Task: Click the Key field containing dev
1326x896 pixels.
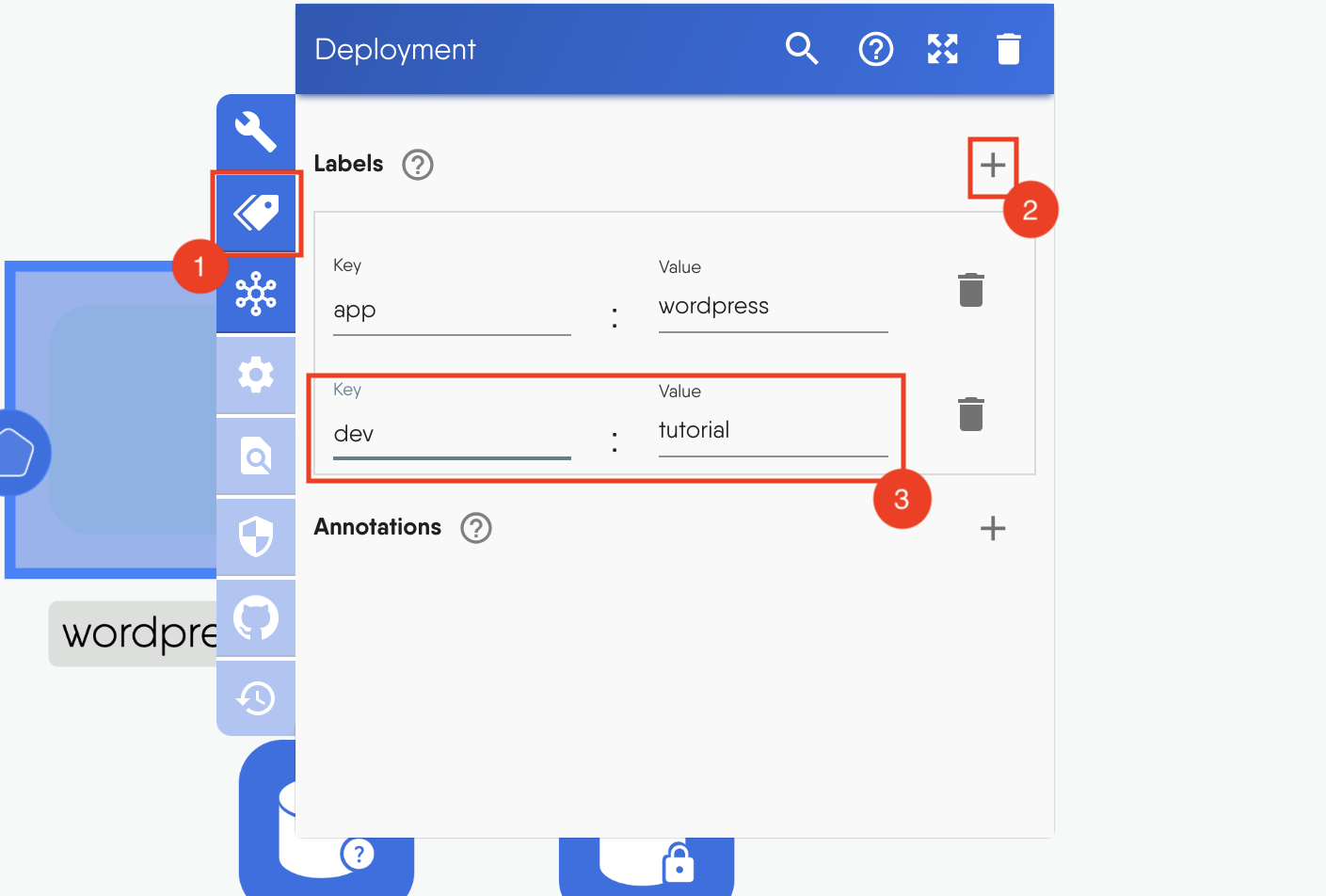Action: pos(452,434)
